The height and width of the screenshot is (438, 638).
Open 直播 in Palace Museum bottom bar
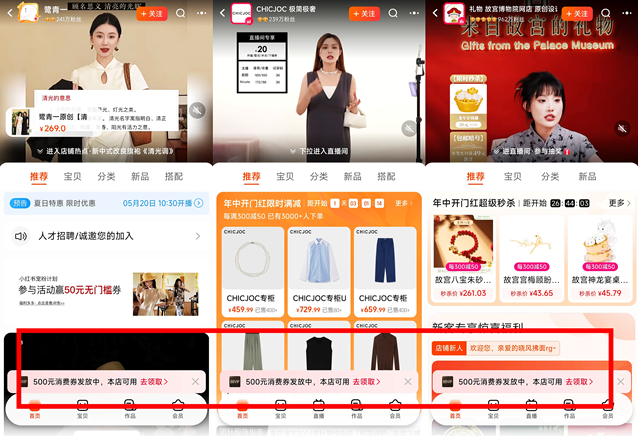point(531,409)
